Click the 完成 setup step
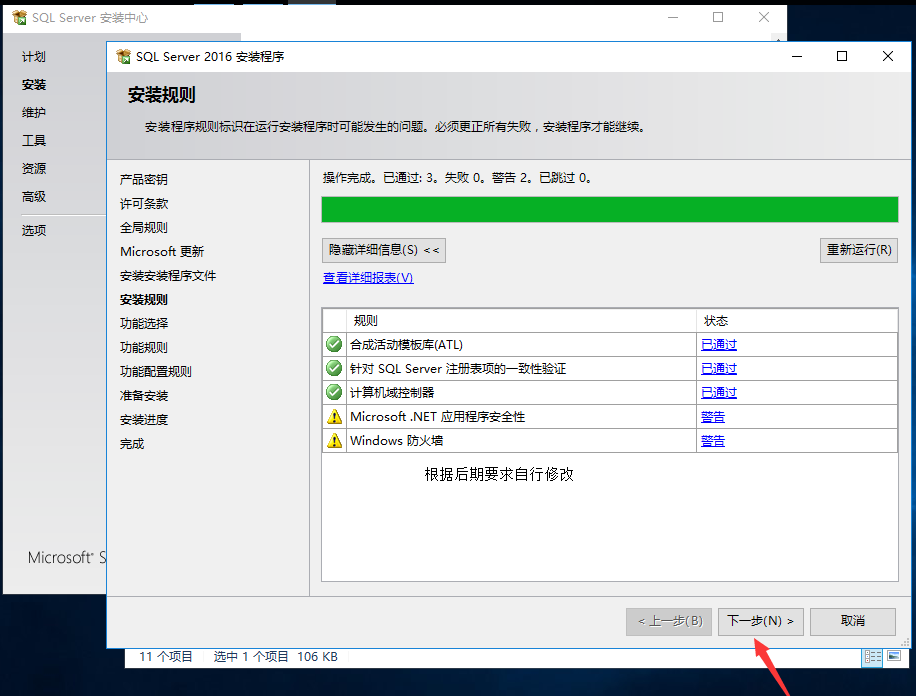The width and height of the screenshot is (916, 696). (132, 444)
